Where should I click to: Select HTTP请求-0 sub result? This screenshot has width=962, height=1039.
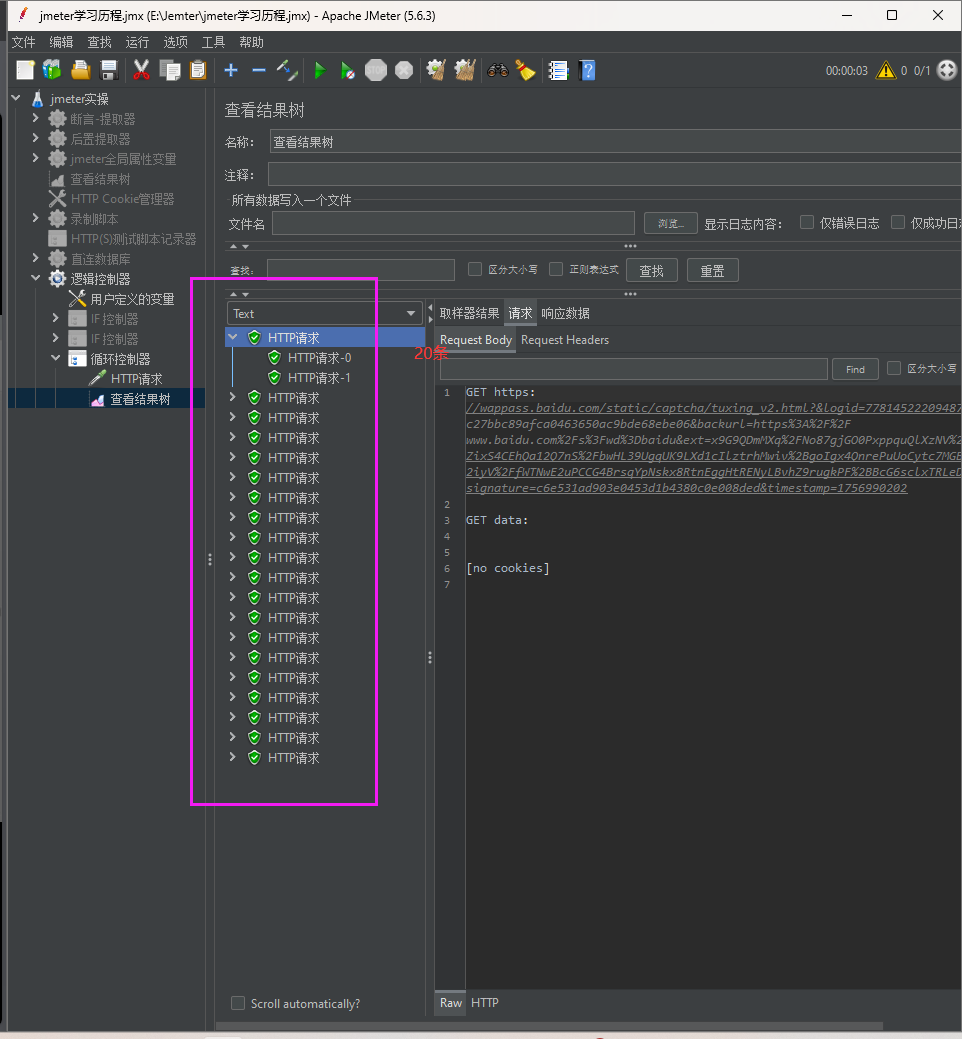(319, 358)
